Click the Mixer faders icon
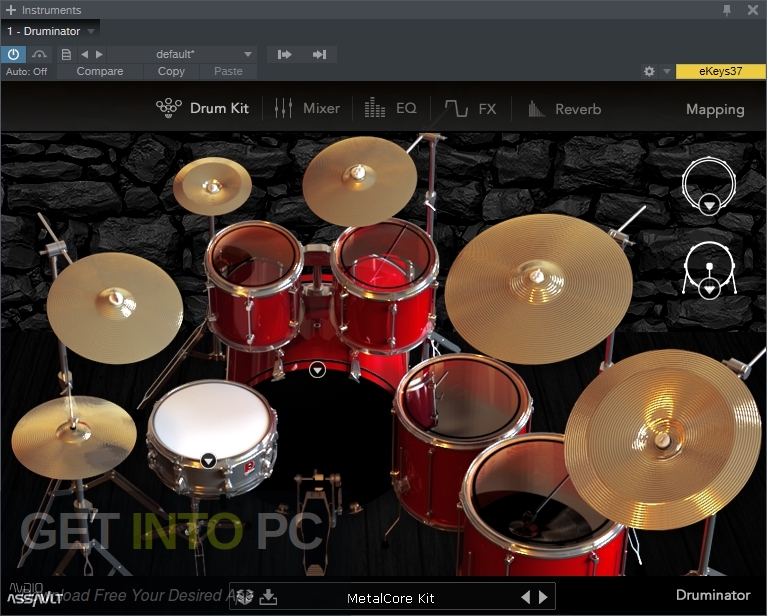The width and height of the screenshot is (767, 616). pos(283,108)
